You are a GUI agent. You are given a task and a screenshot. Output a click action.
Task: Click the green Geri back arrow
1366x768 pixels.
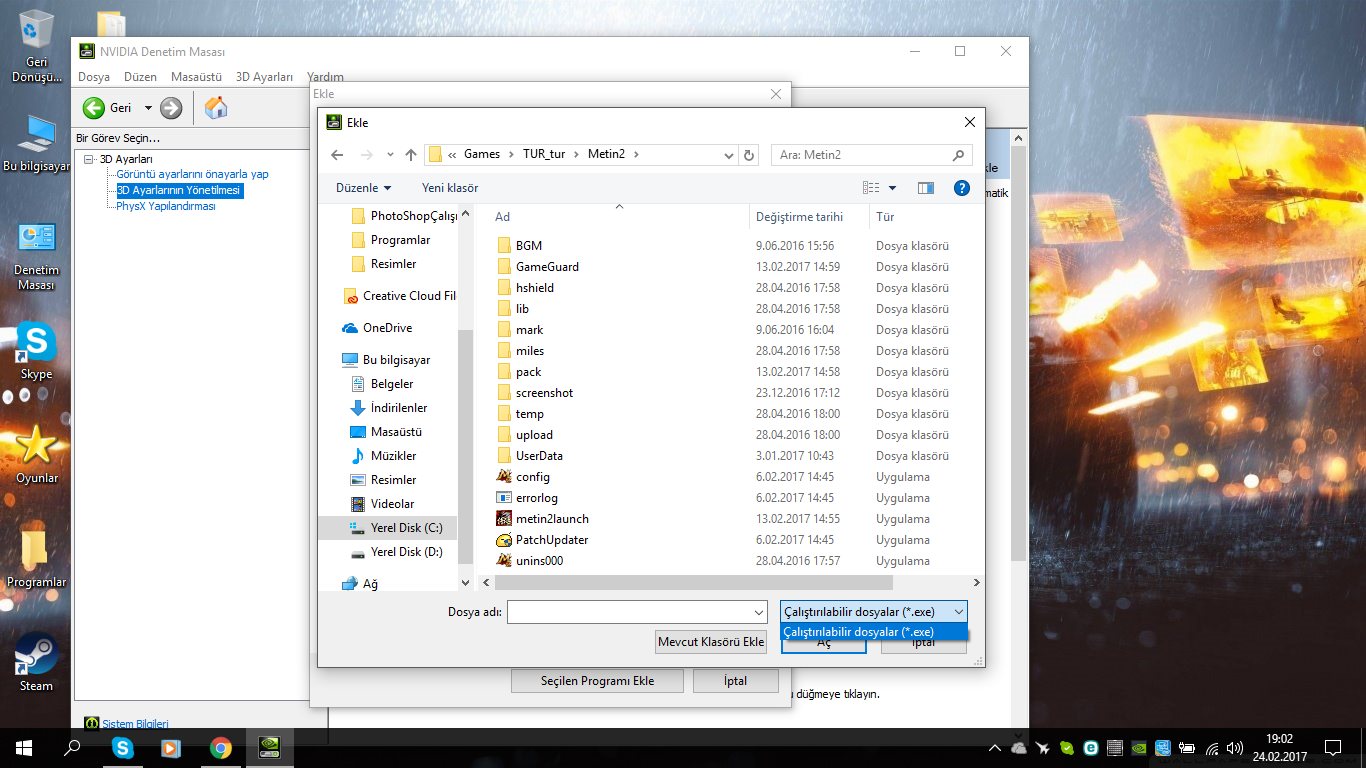pyautogui.click(x=94, y=108)
